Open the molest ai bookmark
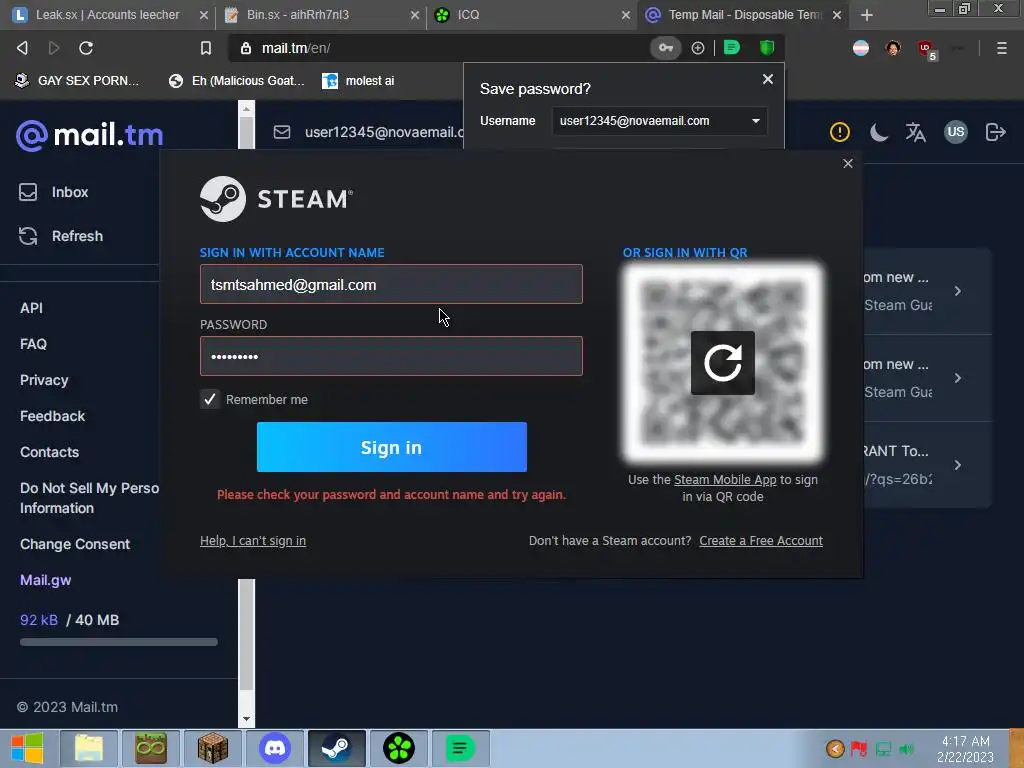The image size is (1024, 768). [x=359, y=80]
